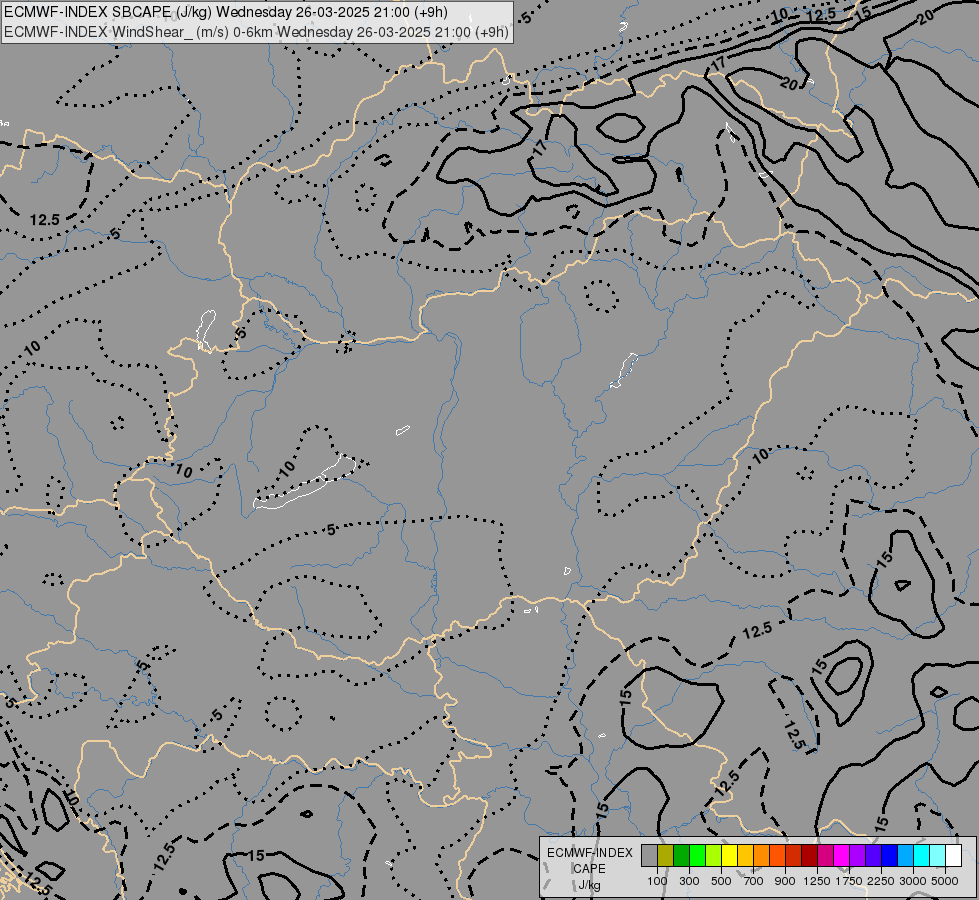The width and height of the screenshot is (979, 900).
Task: Pick the lime yellow-green legend swatch
Action: tap(714, 856)
